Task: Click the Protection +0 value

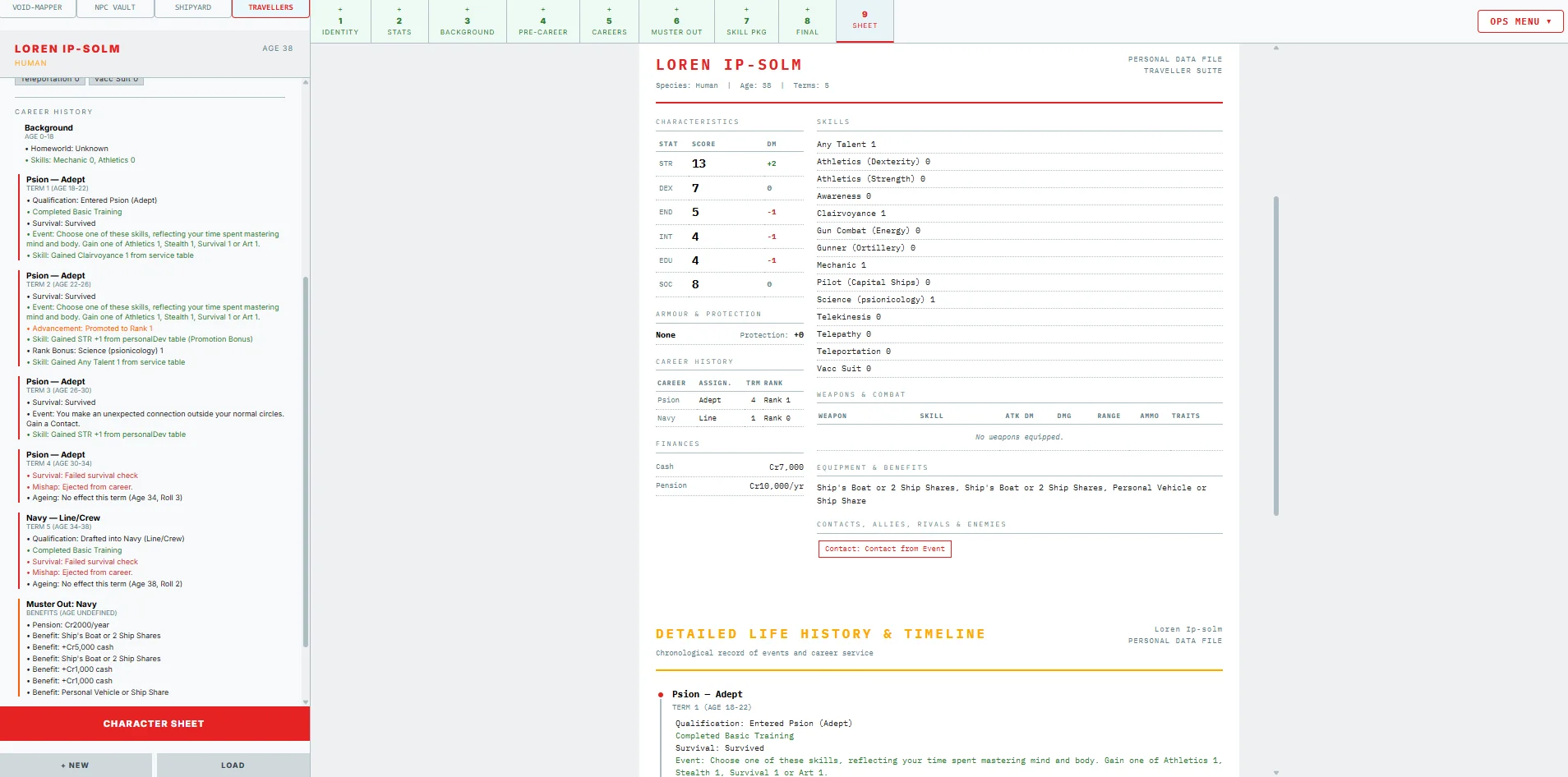Action: [799, 335]
